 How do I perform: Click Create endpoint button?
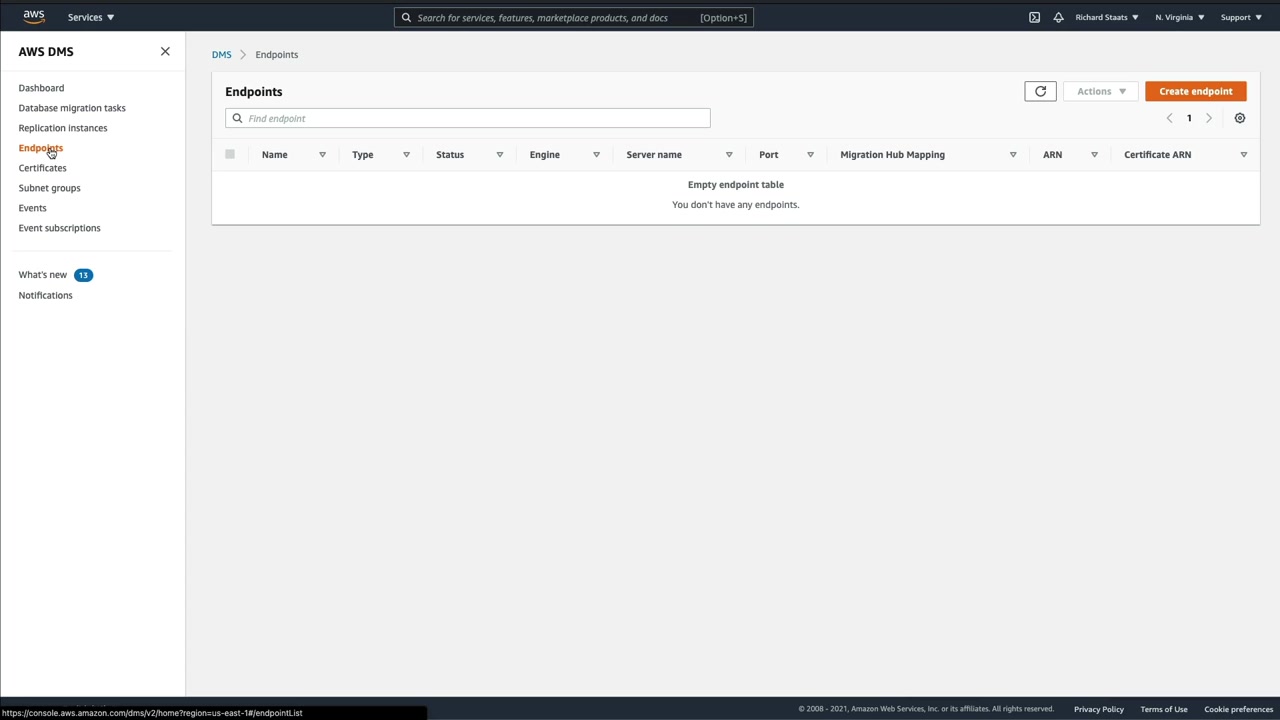point(1196,91)
